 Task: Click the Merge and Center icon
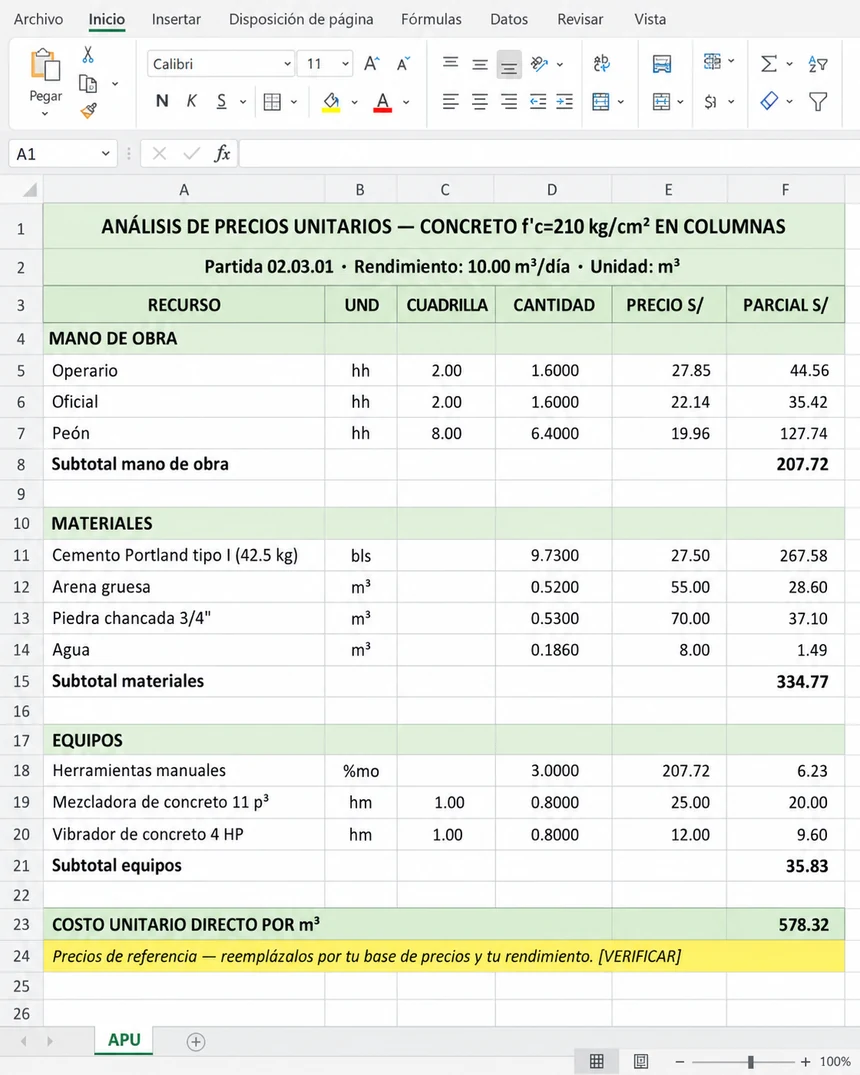tap(601, 102)
